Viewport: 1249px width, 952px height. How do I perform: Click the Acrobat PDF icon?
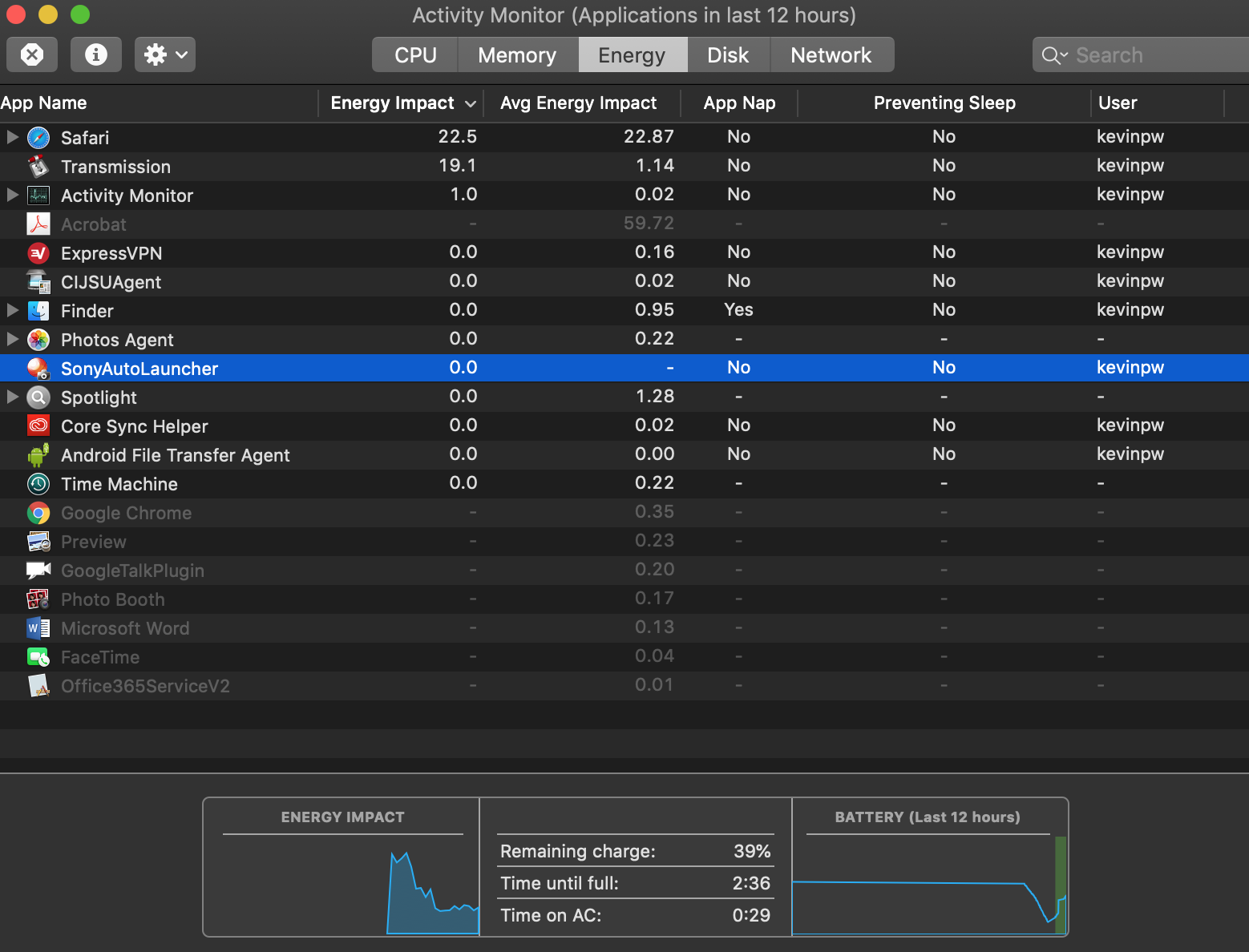pyautogui.click(x=38, y=224)
